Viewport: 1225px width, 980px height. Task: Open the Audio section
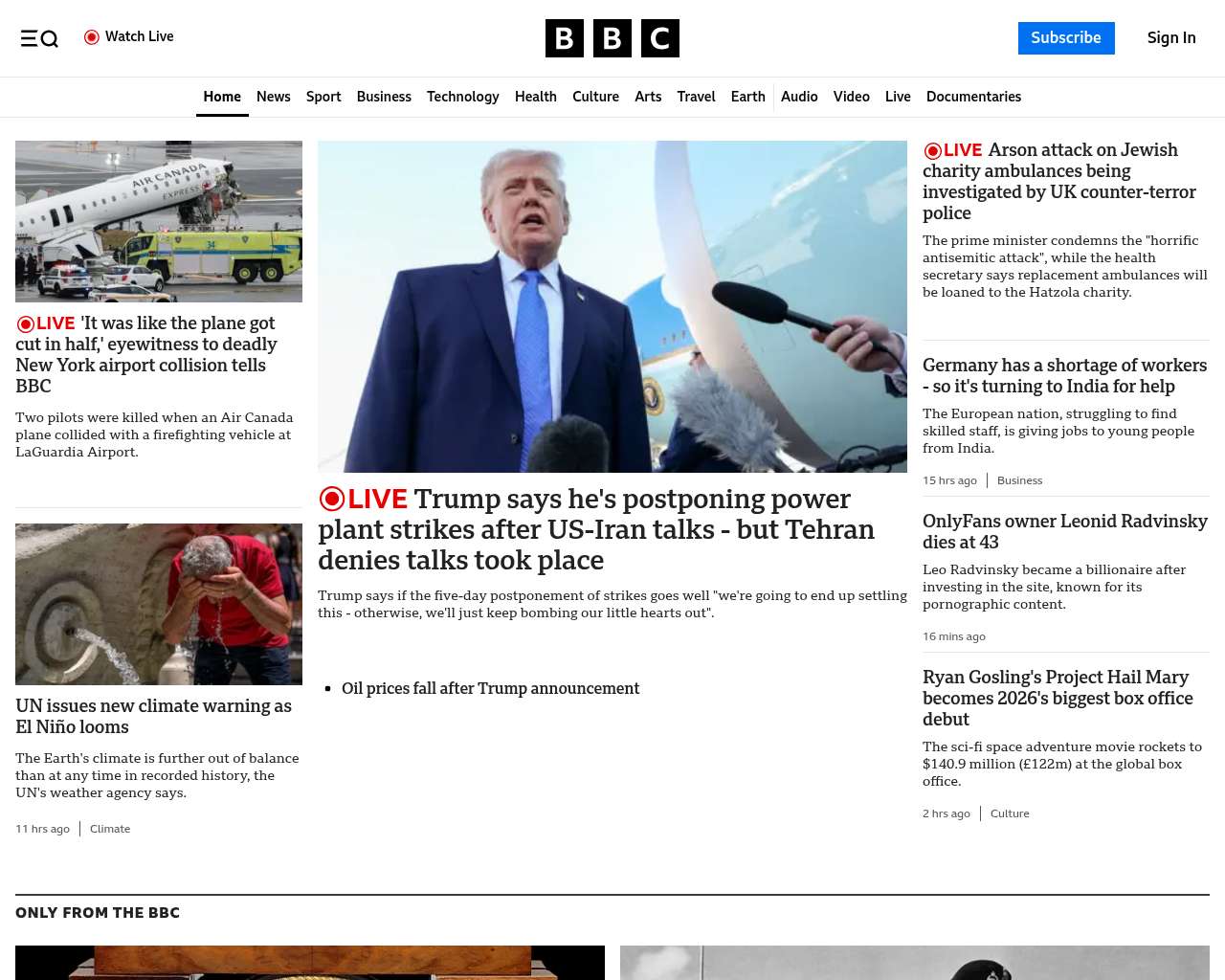click(799, 97)
